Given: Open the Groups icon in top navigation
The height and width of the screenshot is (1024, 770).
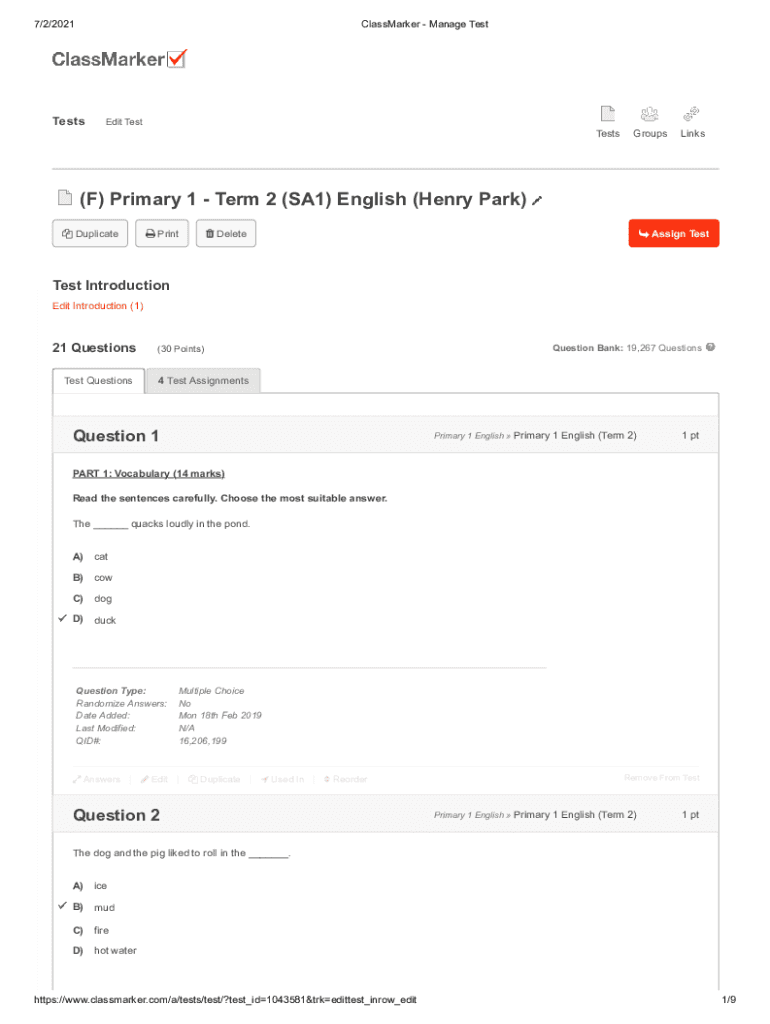Looking at the screenshot, I should coord(649,121).
